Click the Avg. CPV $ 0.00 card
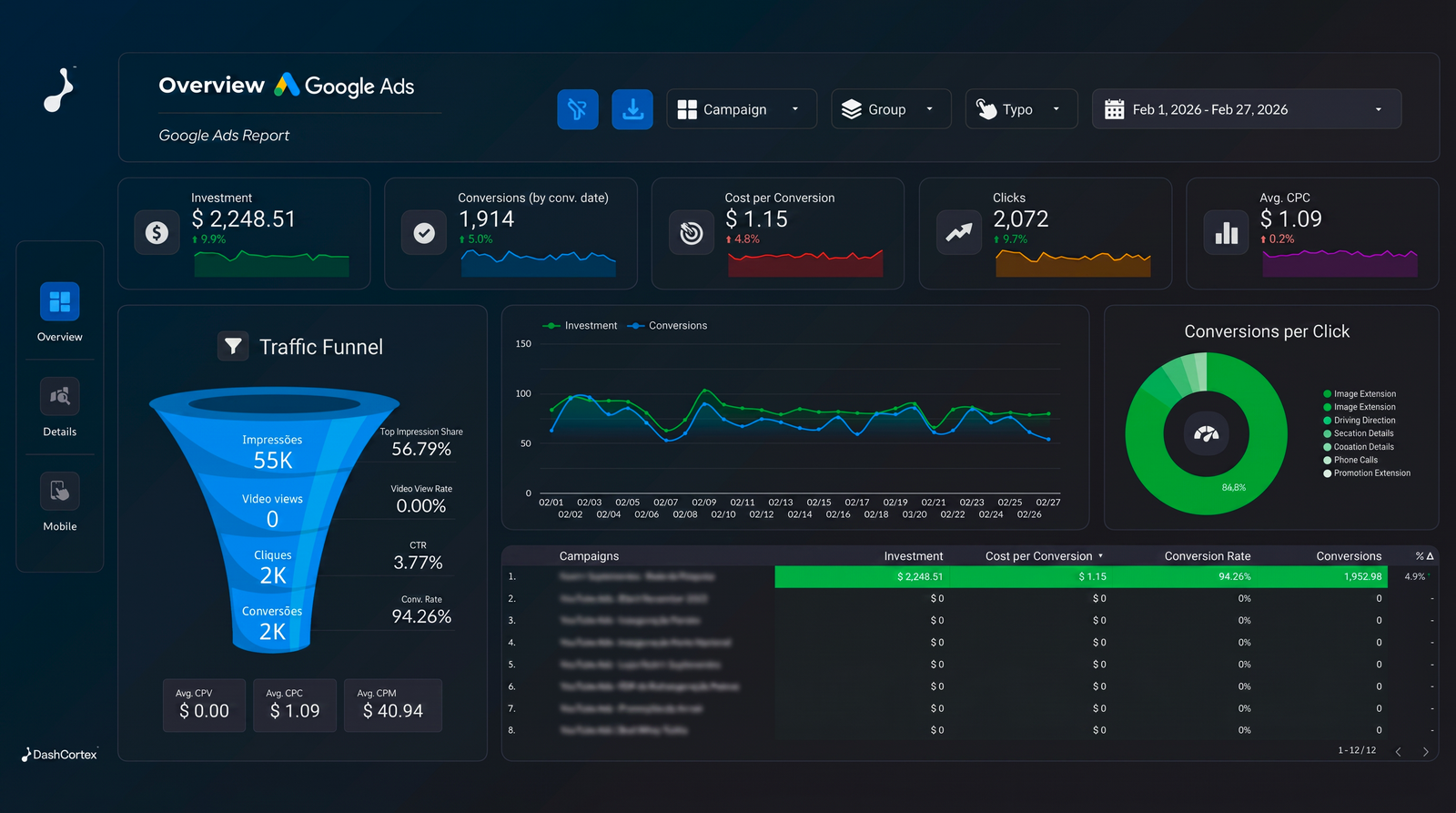Viewport: 1456px width, 813px height. [205, 706]
